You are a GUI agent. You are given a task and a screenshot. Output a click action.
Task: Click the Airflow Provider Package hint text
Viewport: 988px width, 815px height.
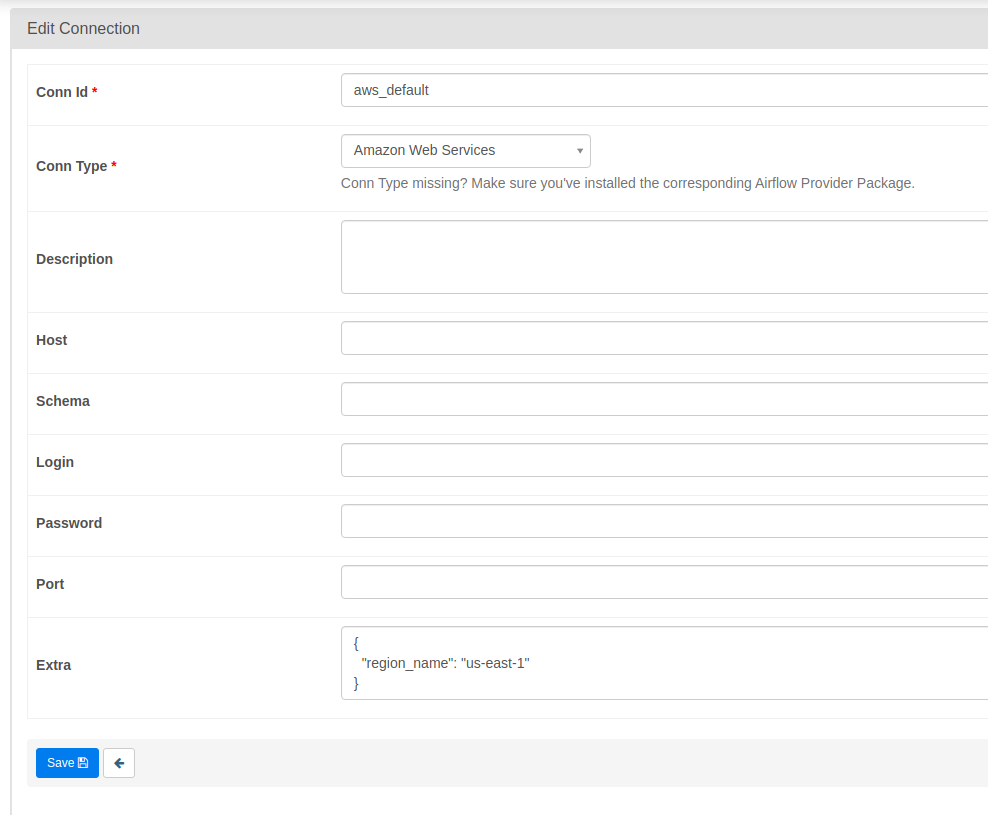tap(628, 183)
